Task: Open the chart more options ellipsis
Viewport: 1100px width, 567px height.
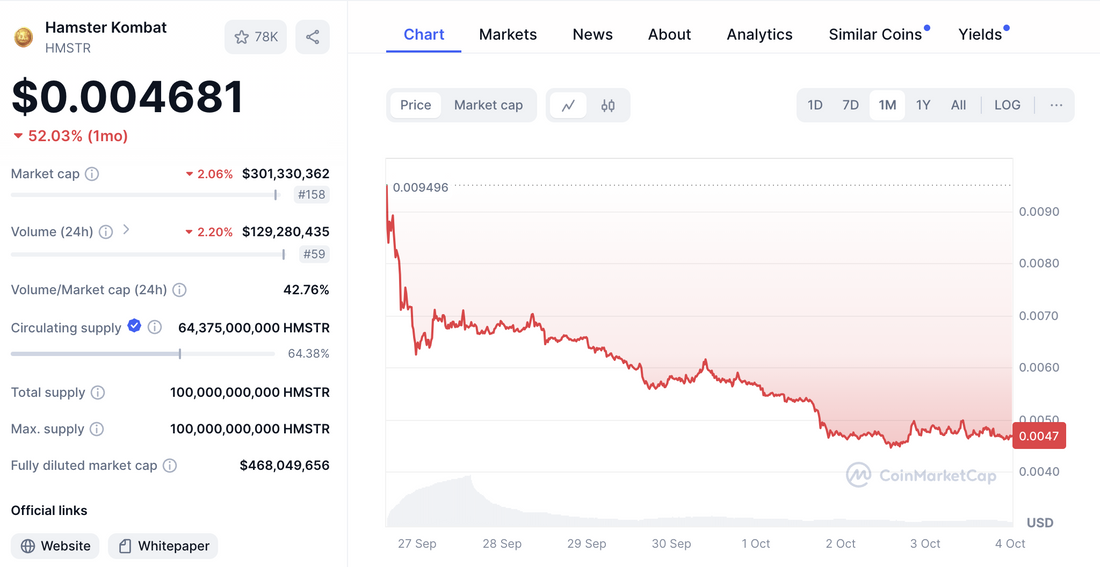Action: click(1056, 105)
